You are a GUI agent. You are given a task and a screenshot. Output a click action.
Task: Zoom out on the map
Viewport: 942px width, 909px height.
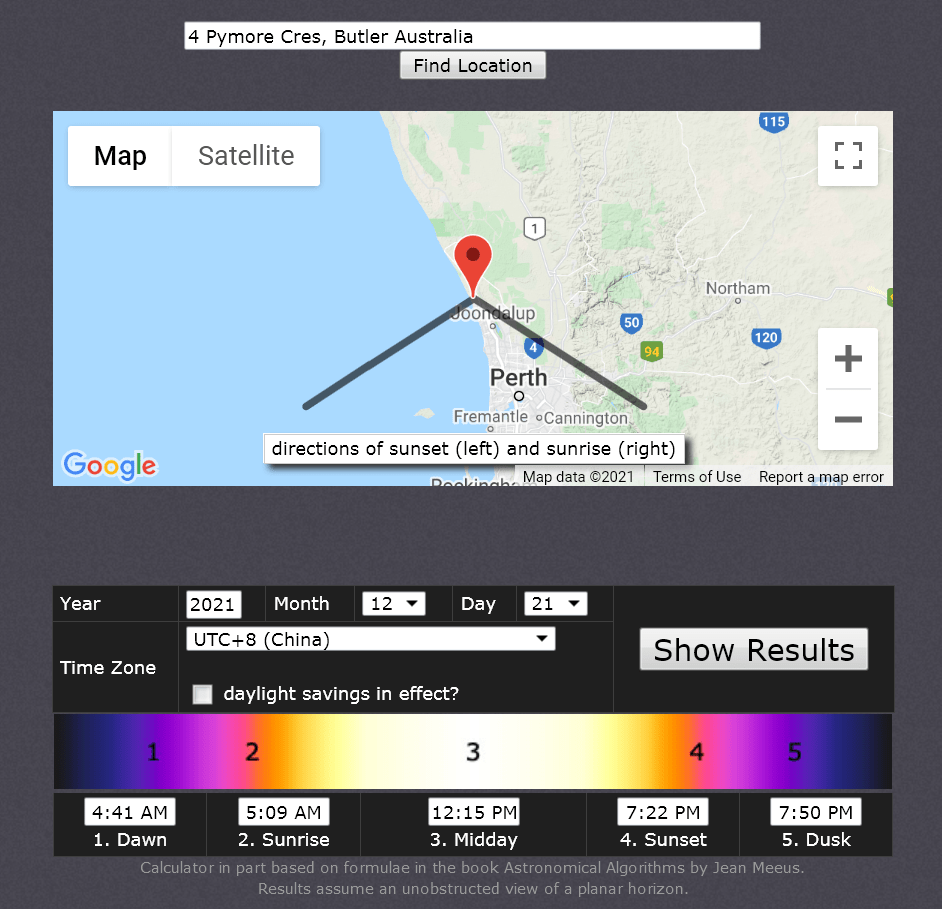tap(847, 419)
